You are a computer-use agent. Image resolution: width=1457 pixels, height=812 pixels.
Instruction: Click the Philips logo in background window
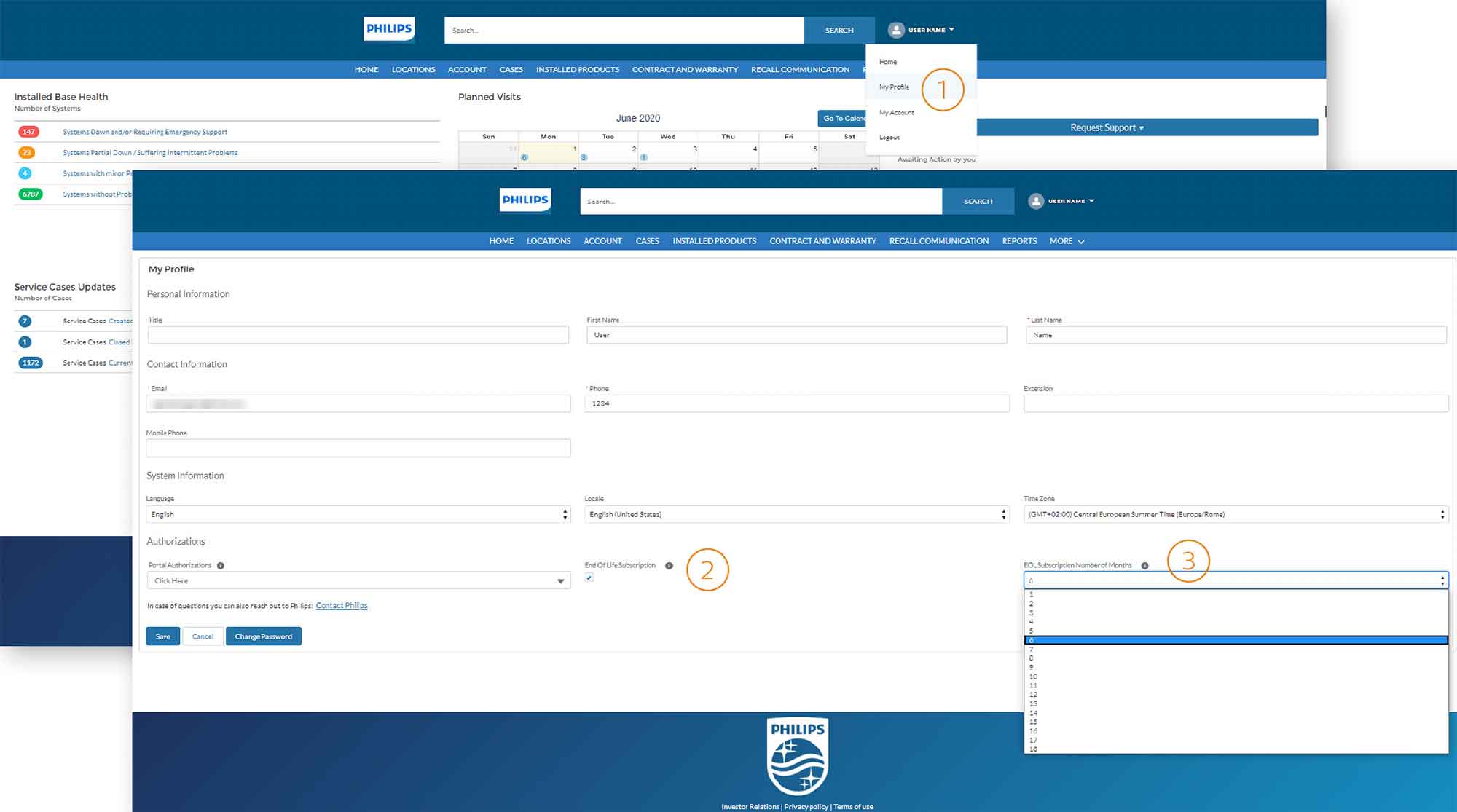click(389, 29)
